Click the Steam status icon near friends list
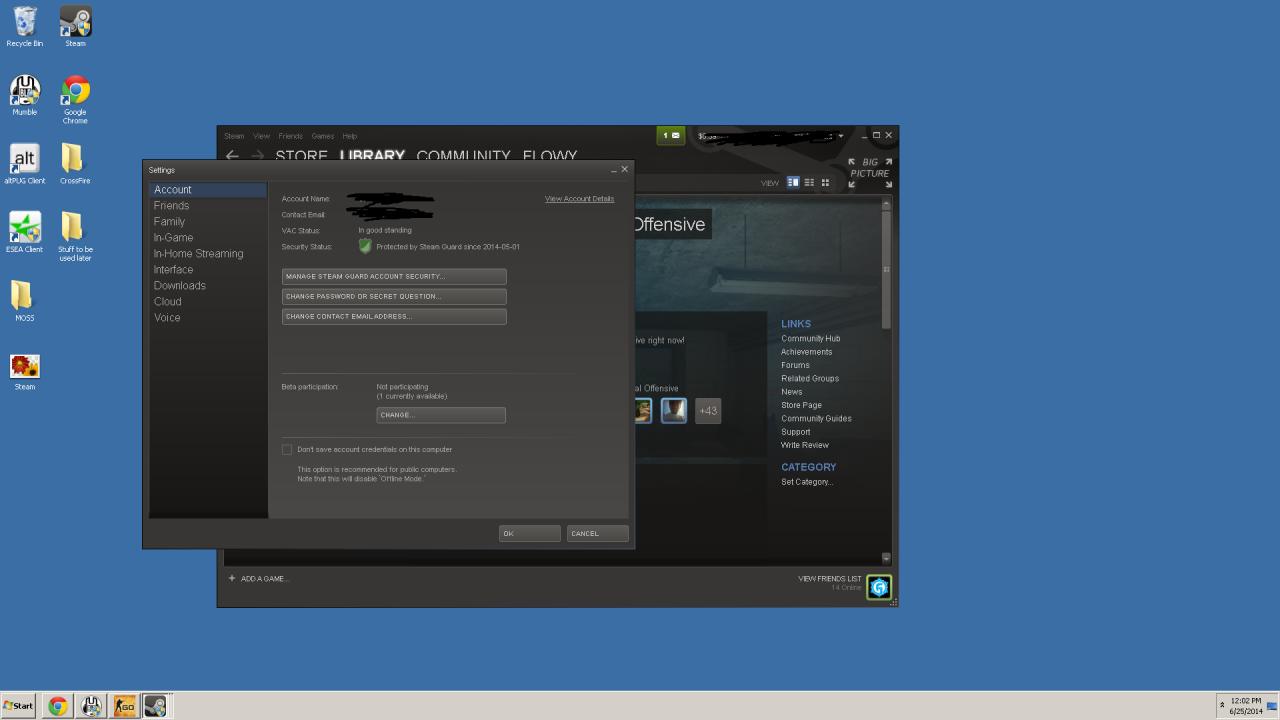1280x720 pixels. click(878, 587)
